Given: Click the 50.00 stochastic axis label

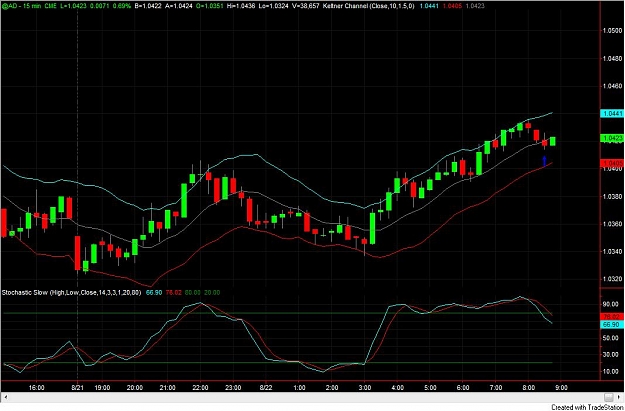Looking at the screenshot, I should coord(612,338).
